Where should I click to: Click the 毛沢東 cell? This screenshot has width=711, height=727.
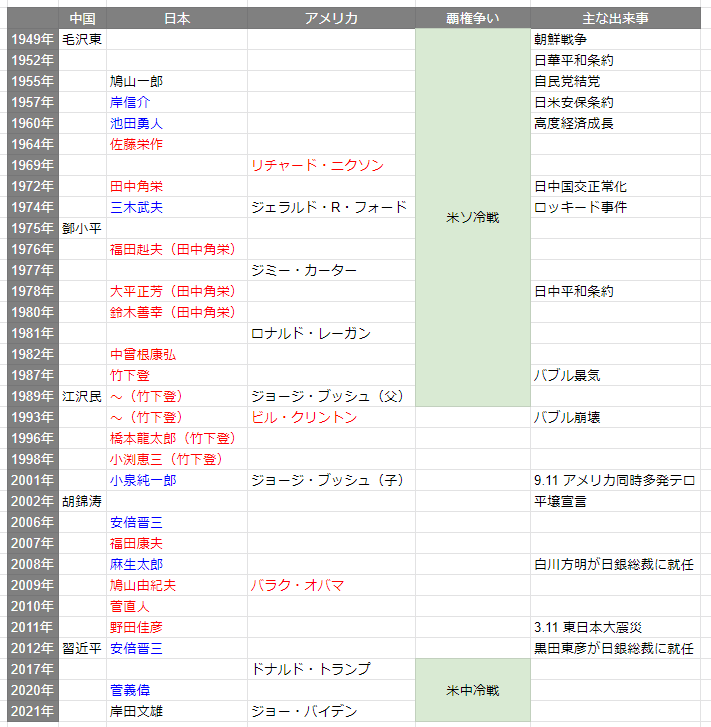(x=82, y=39)
